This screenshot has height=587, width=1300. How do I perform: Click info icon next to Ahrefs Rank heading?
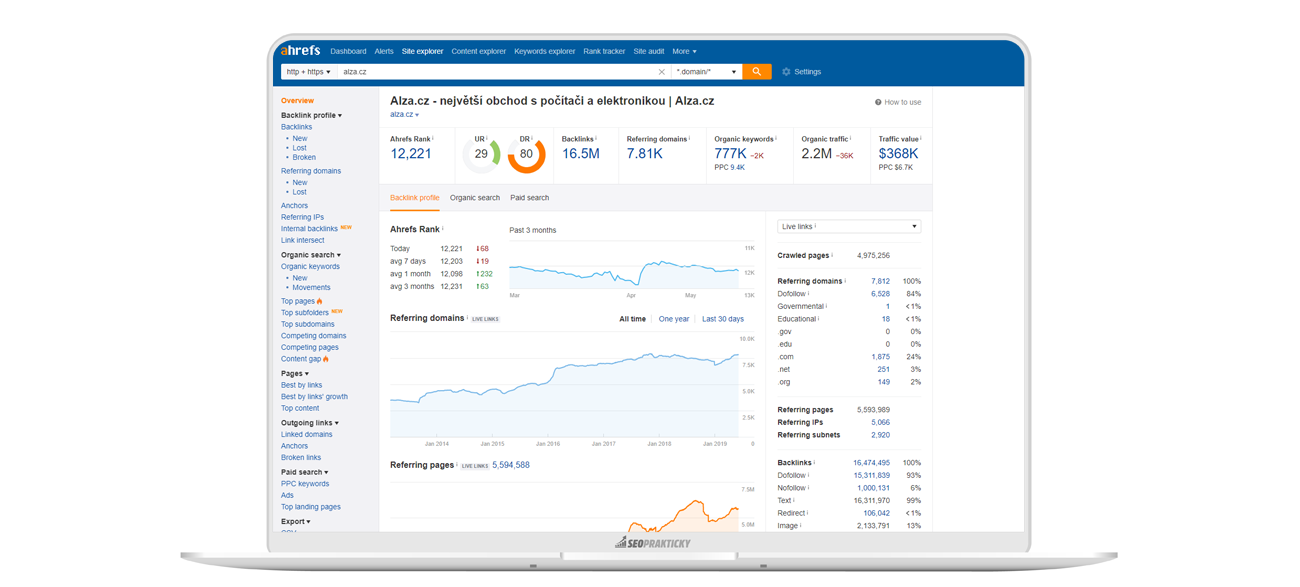click(443, 229)
